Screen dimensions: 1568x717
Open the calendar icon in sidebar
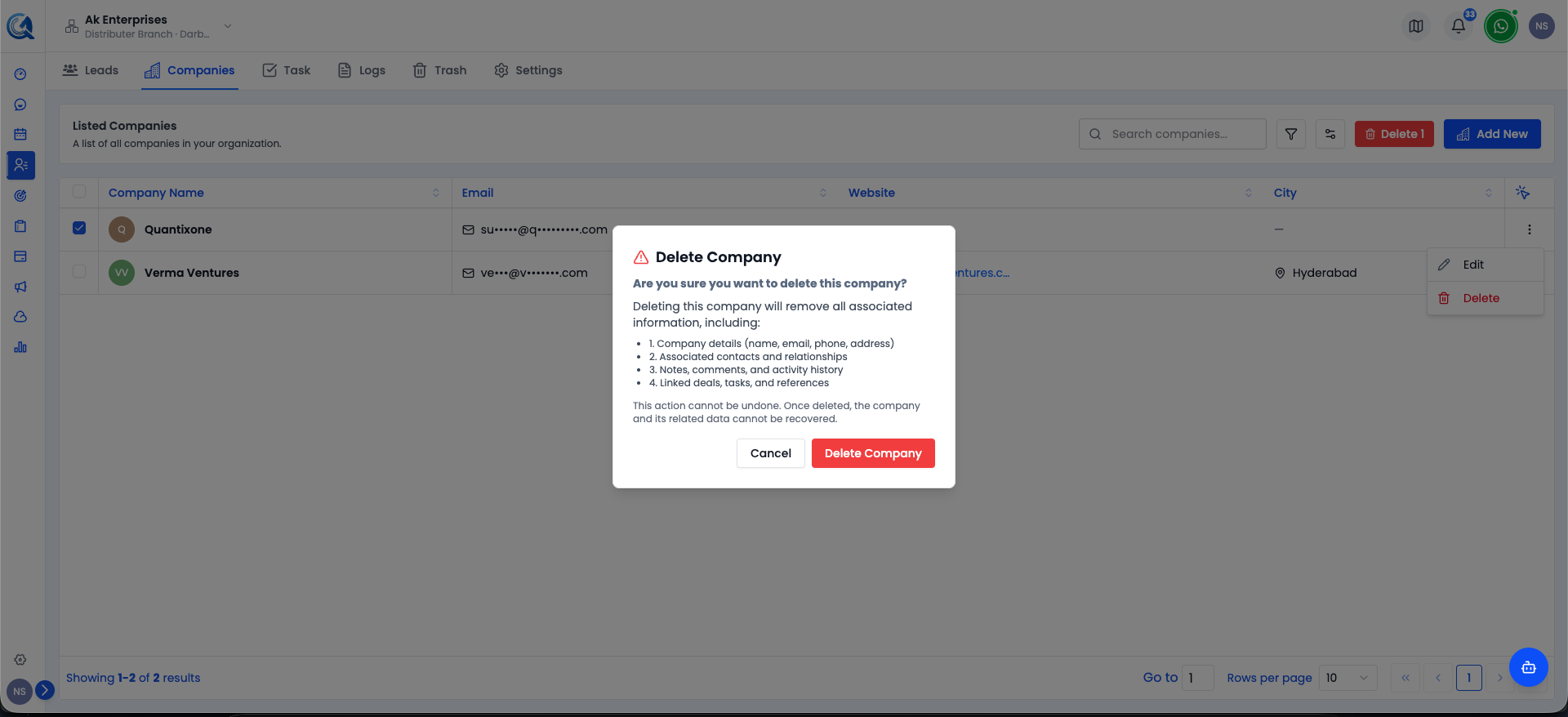pyautogui.click(x=20, y=134)
